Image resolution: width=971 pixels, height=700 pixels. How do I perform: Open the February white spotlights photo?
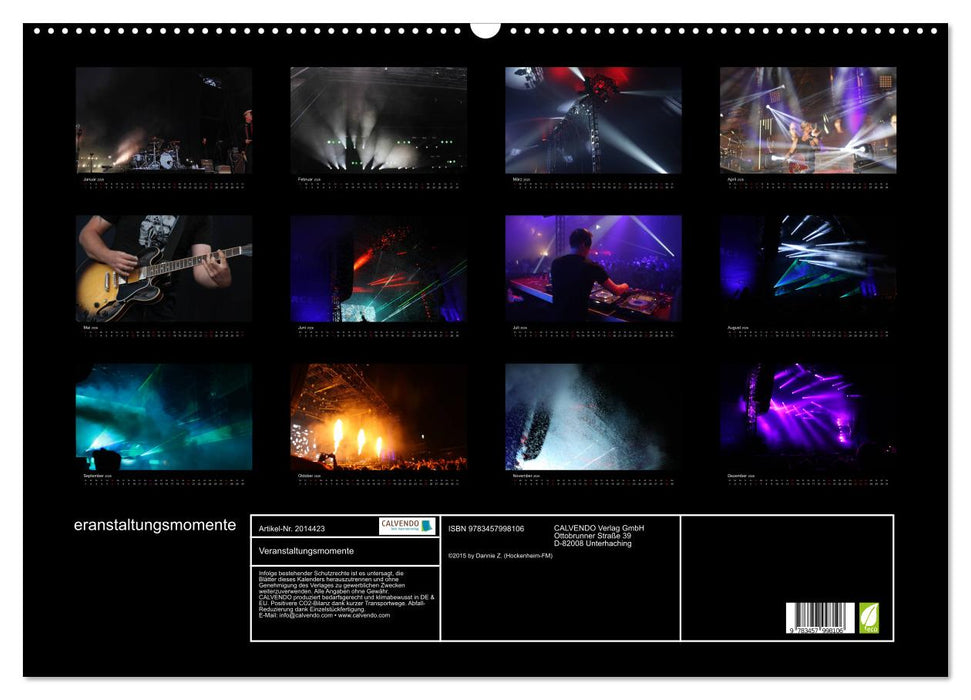tap(378, 120)
